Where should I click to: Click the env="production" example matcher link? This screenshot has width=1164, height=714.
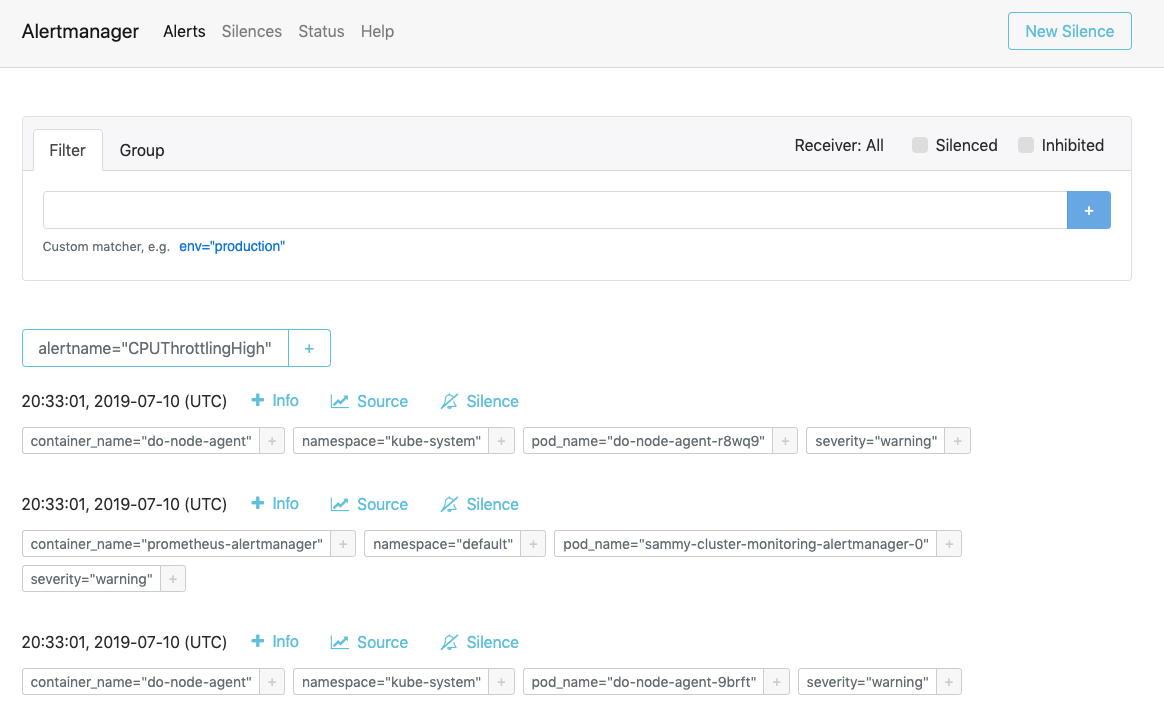232,246
